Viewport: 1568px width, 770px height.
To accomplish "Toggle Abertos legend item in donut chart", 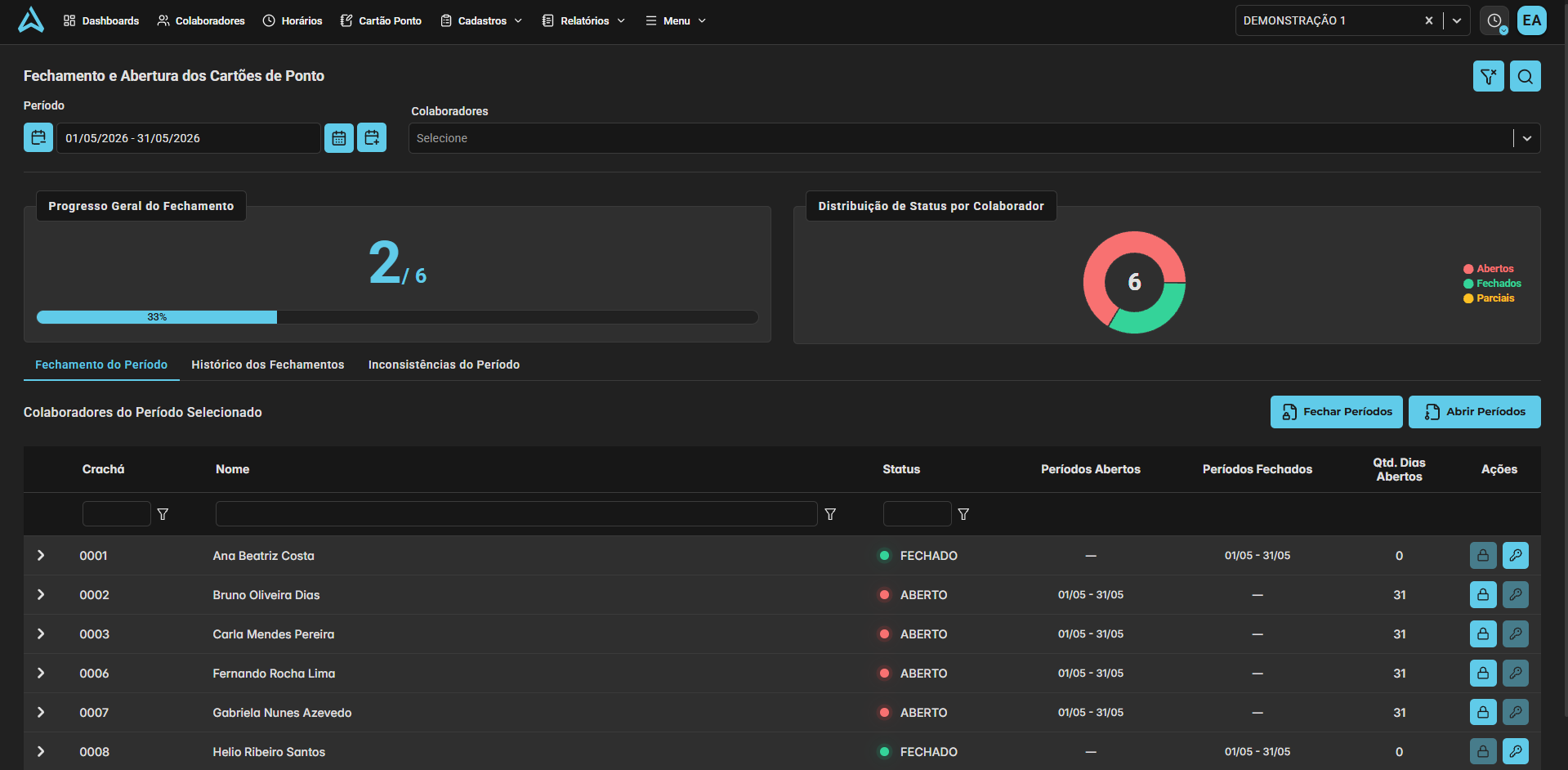I will [1489, 268].
